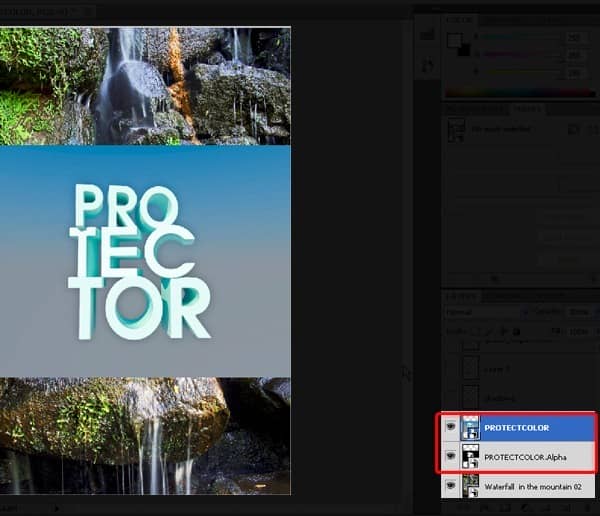Click the background color swatch in Color panel

click(464, 50)
